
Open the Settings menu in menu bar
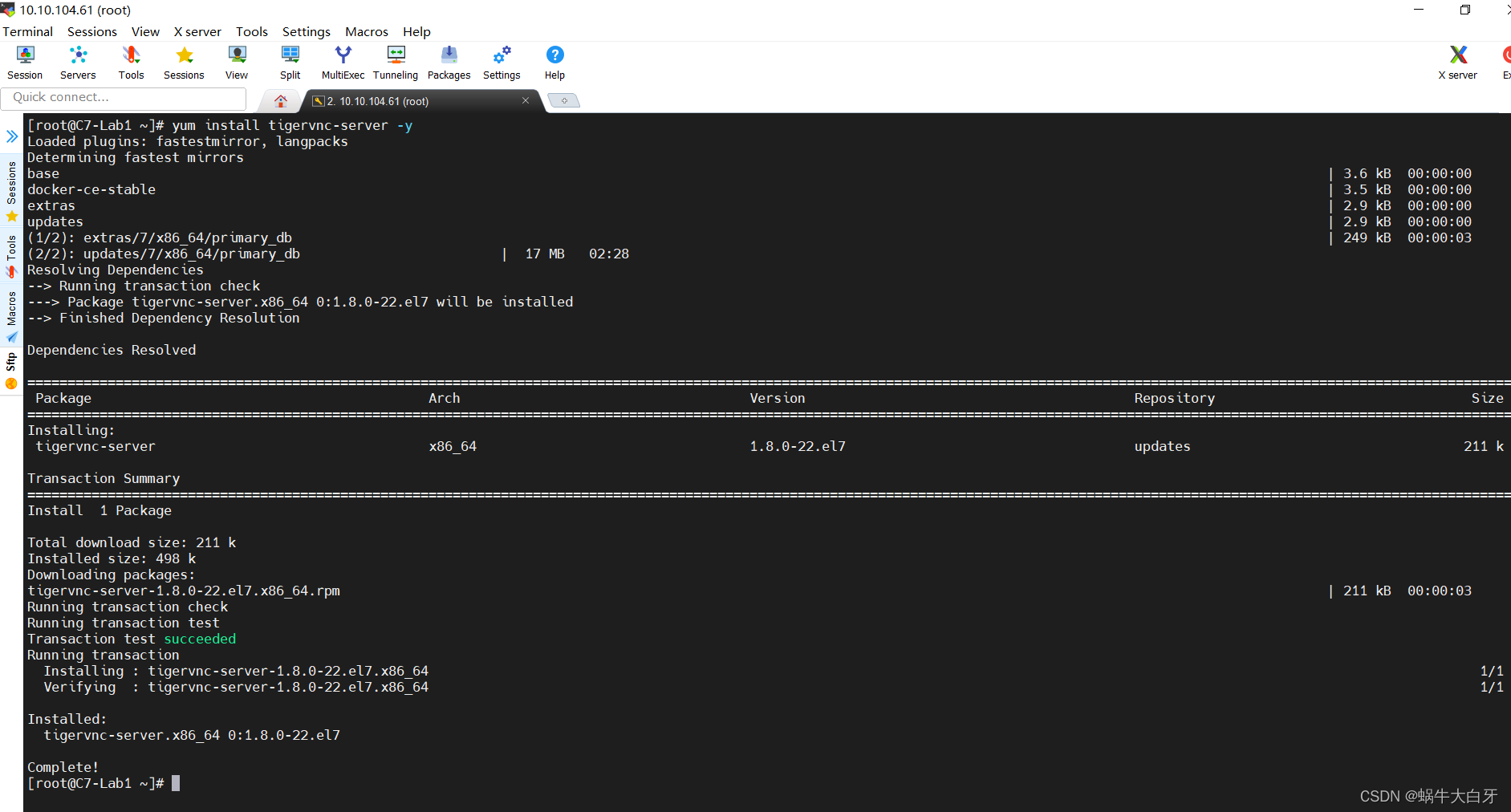tap(307, 31)
